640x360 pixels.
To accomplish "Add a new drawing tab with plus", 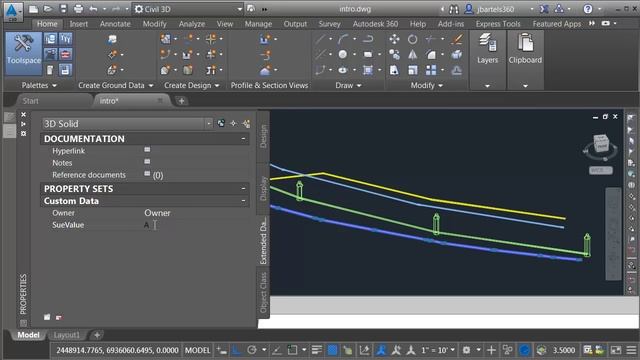I will [x=182, y=101].
